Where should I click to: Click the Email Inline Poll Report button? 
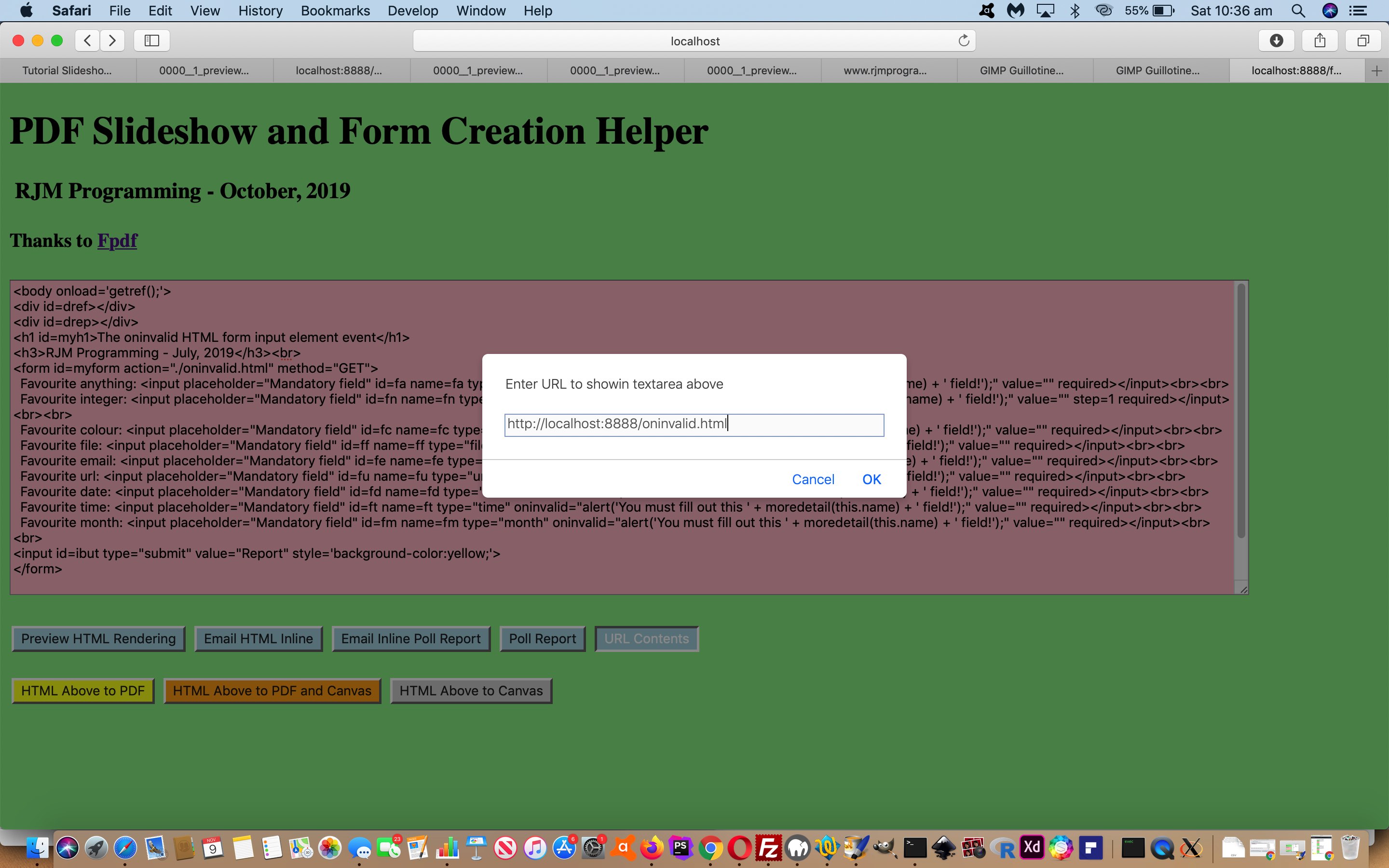pos(411,638)
